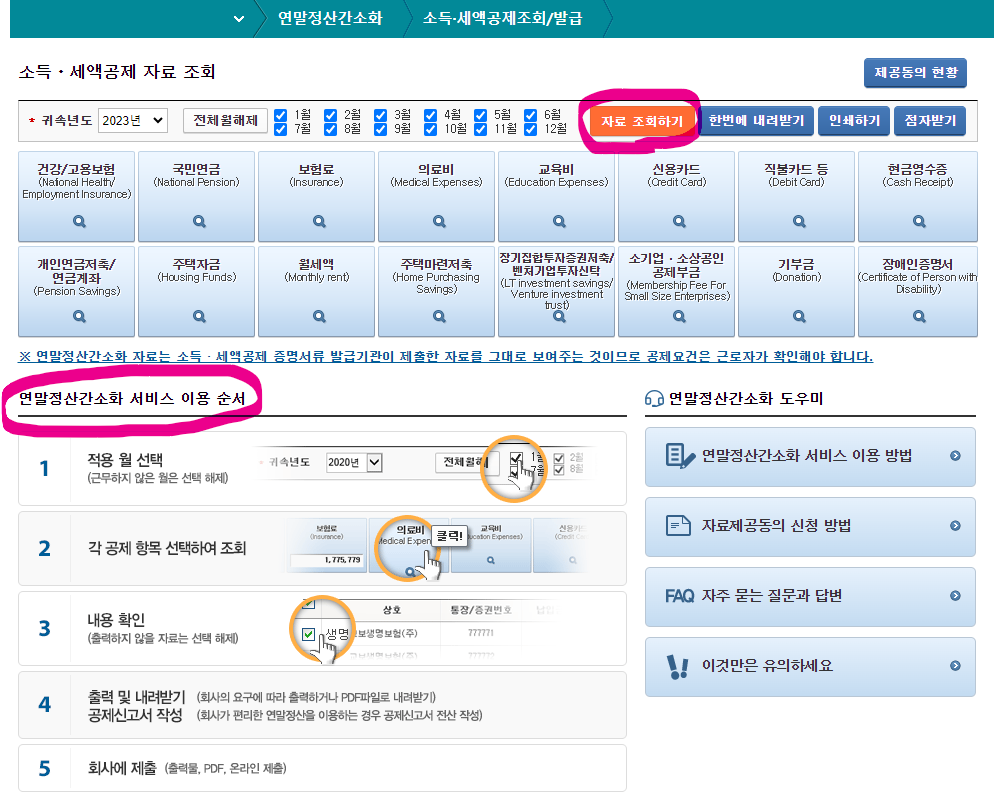
Task: Toggle the 11월 checkbox
Action: pos(481,129)
